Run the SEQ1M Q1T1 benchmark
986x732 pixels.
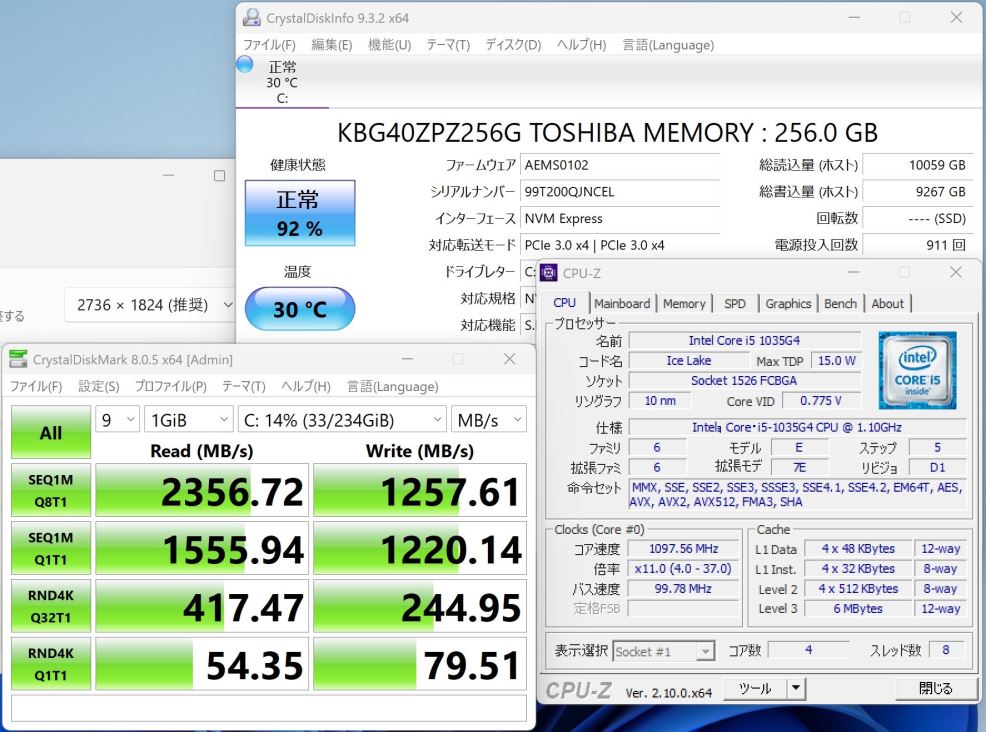coord(51,548)
